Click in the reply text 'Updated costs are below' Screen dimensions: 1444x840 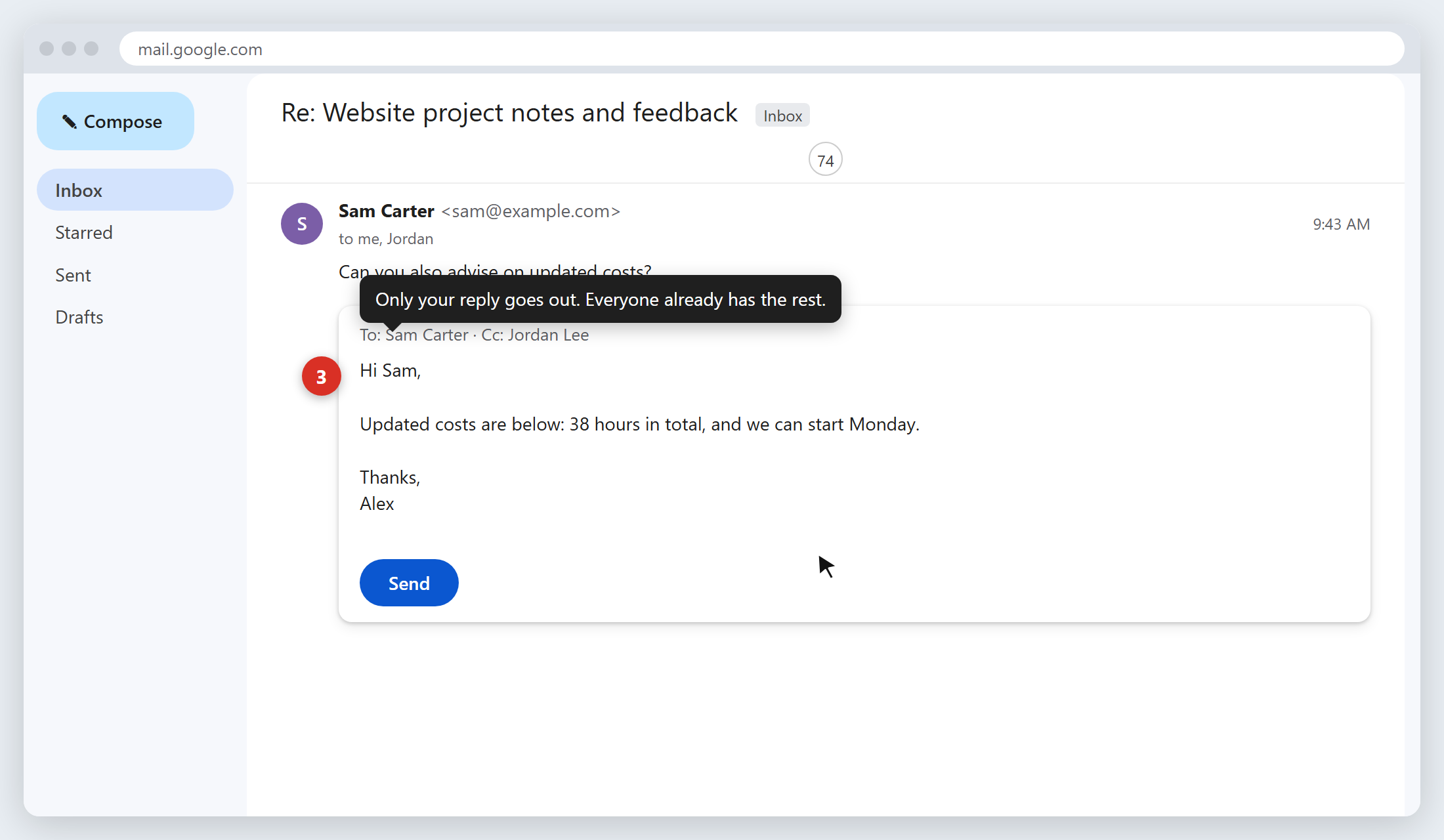(462, 425)
